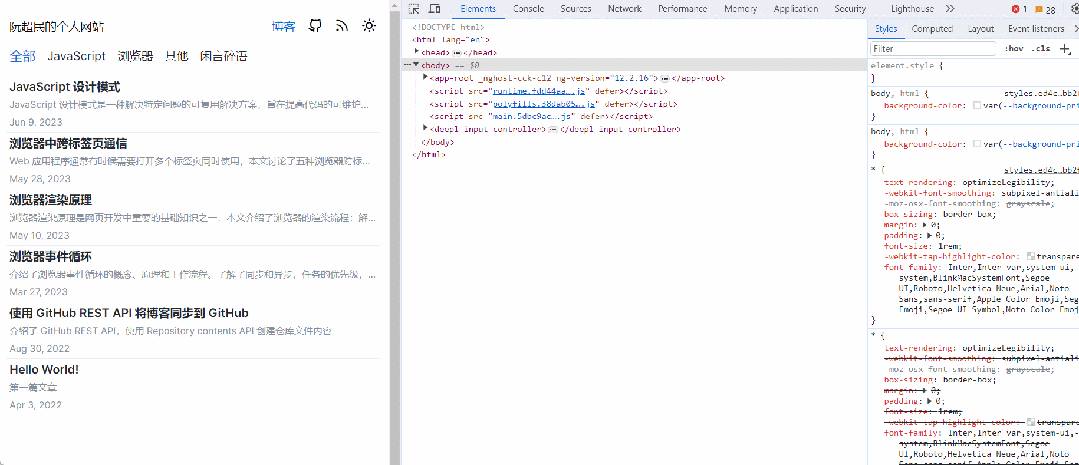Switch to the Console tab

click(x=528, y=9)
